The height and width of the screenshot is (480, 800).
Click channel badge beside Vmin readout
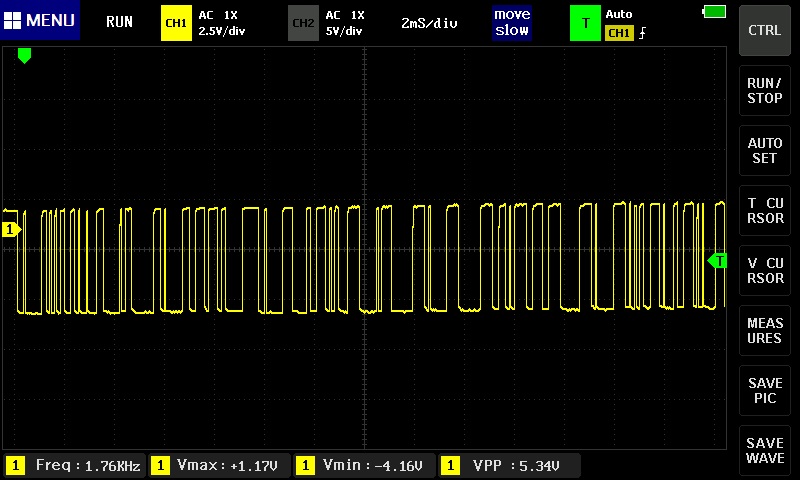tap(305, 465)
